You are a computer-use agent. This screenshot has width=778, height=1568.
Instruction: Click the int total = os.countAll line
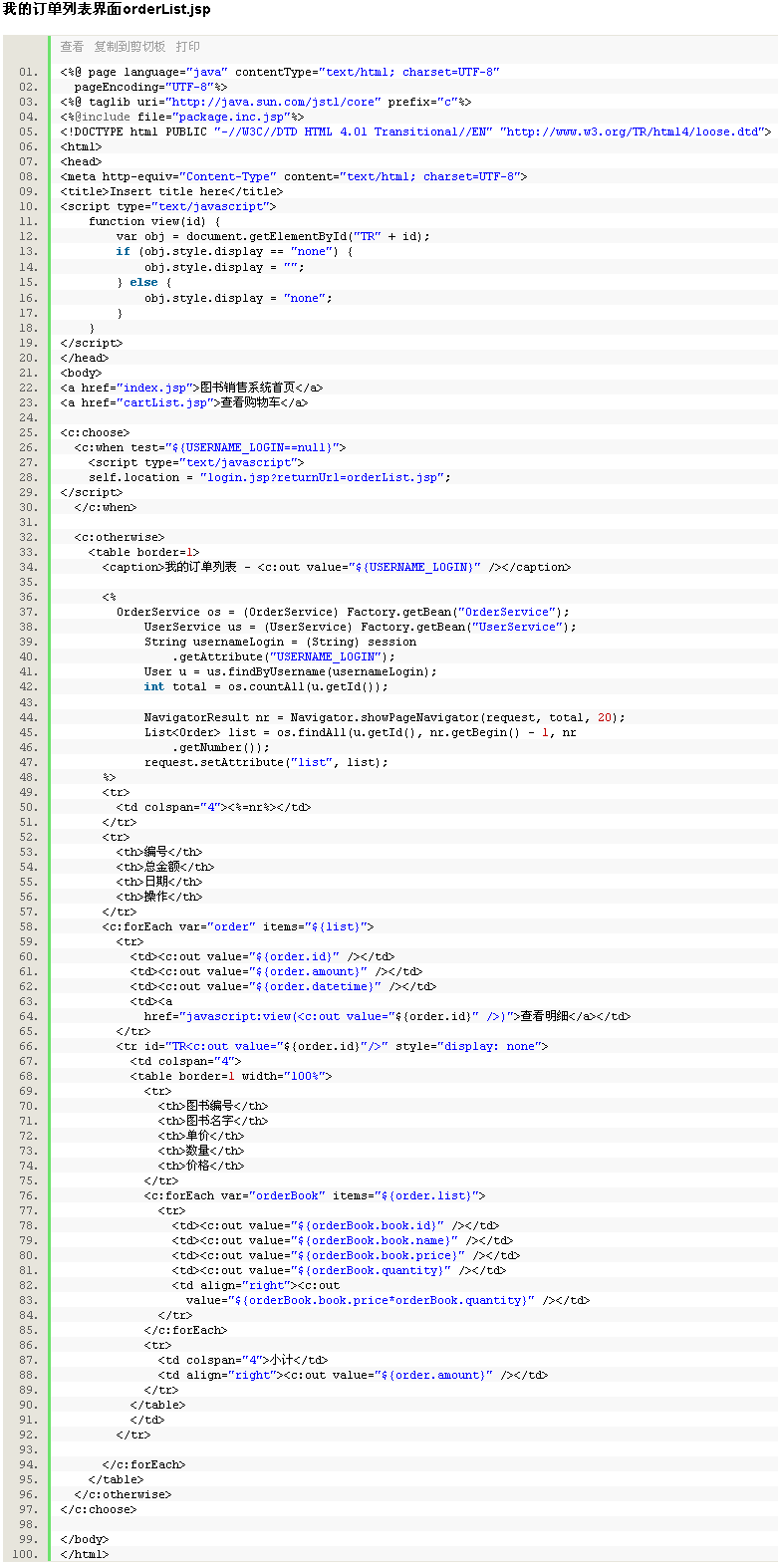266,686
